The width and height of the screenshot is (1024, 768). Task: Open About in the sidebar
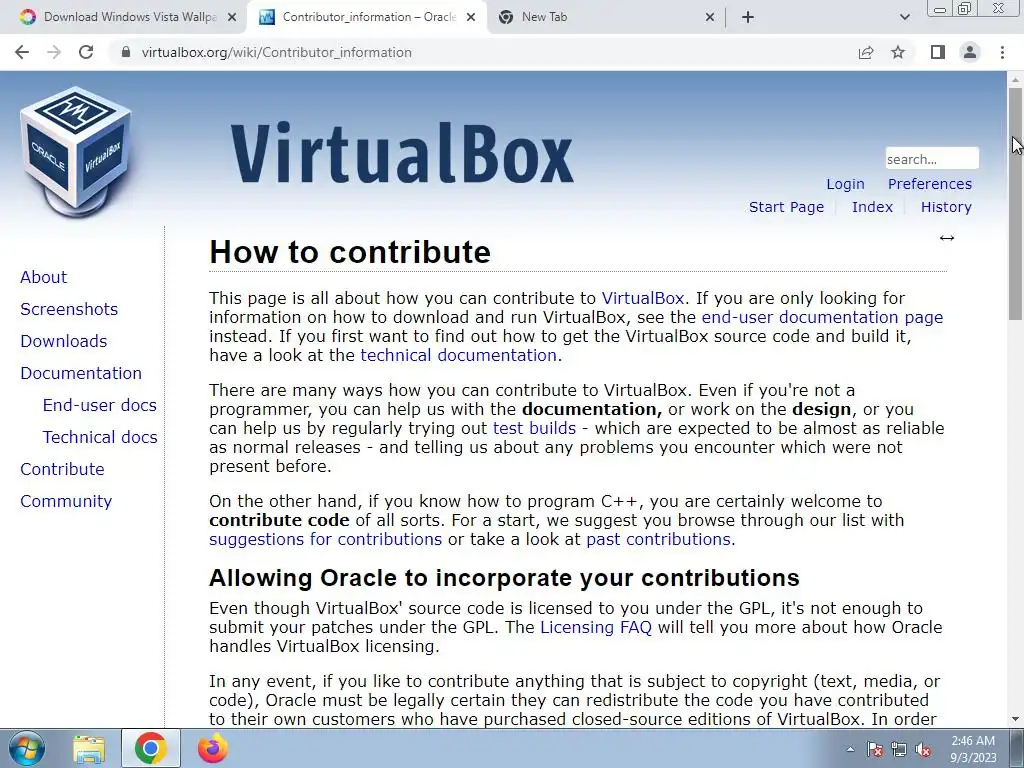point(43,277)
